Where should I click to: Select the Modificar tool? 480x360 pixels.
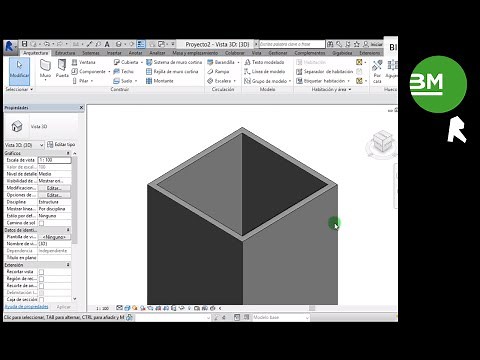coord(19,71)
